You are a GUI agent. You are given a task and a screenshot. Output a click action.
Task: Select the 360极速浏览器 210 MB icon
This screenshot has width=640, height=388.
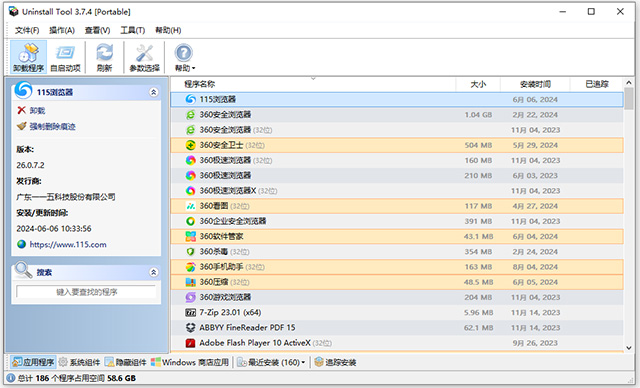[191, 175]
